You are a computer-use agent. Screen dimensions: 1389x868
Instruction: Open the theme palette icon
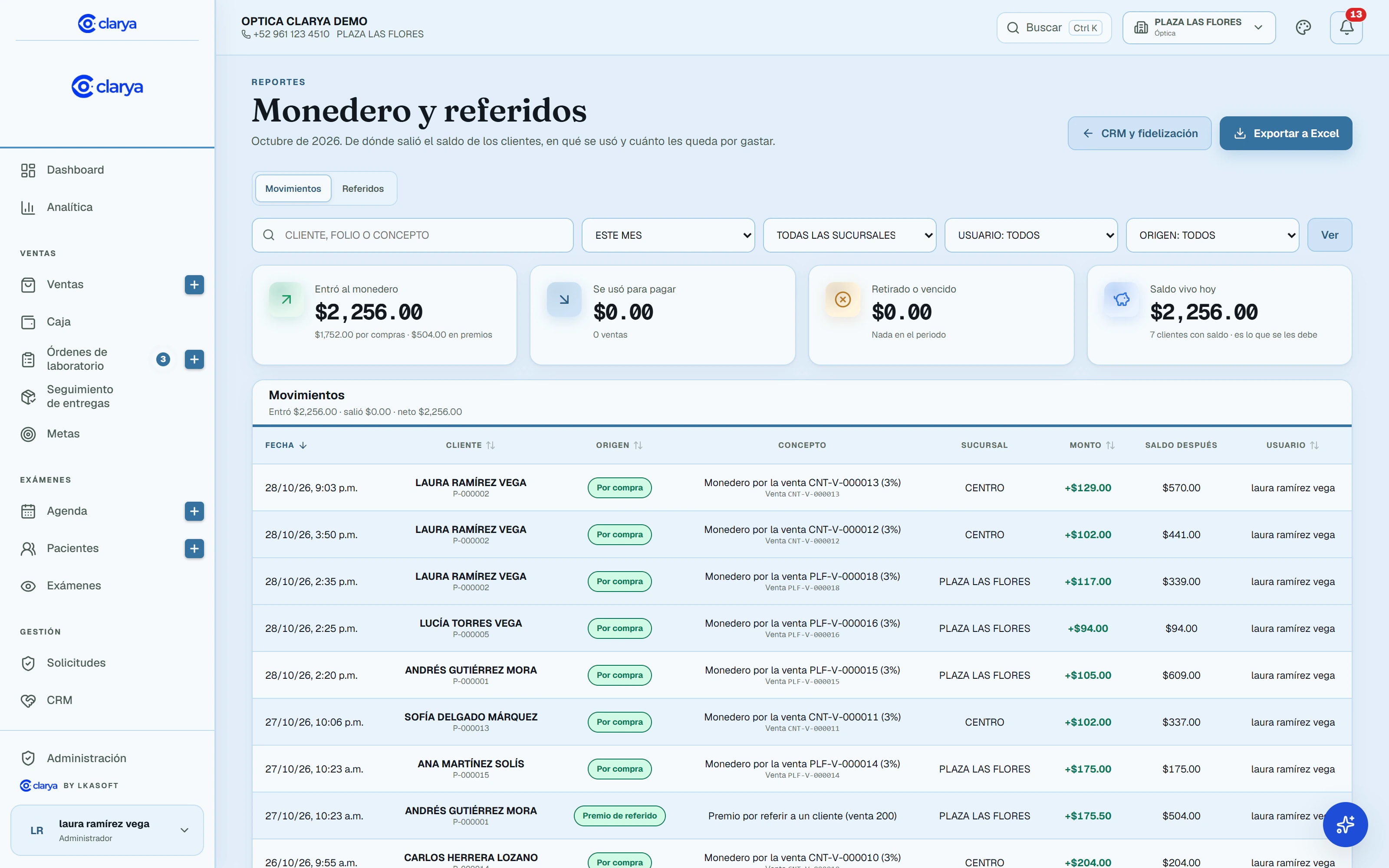1303,27
